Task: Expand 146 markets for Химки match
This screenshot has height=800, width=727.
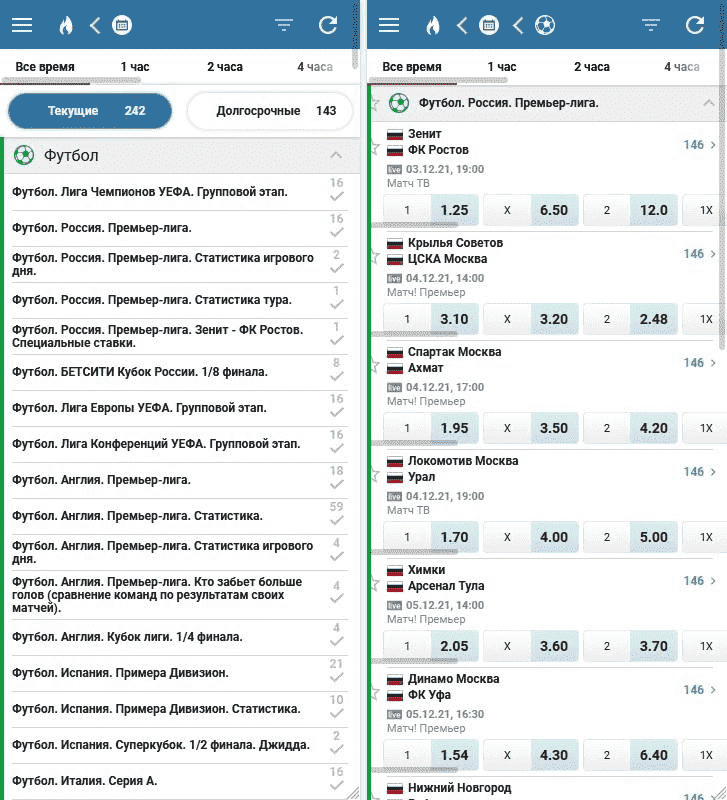Action: coord(700,581)
